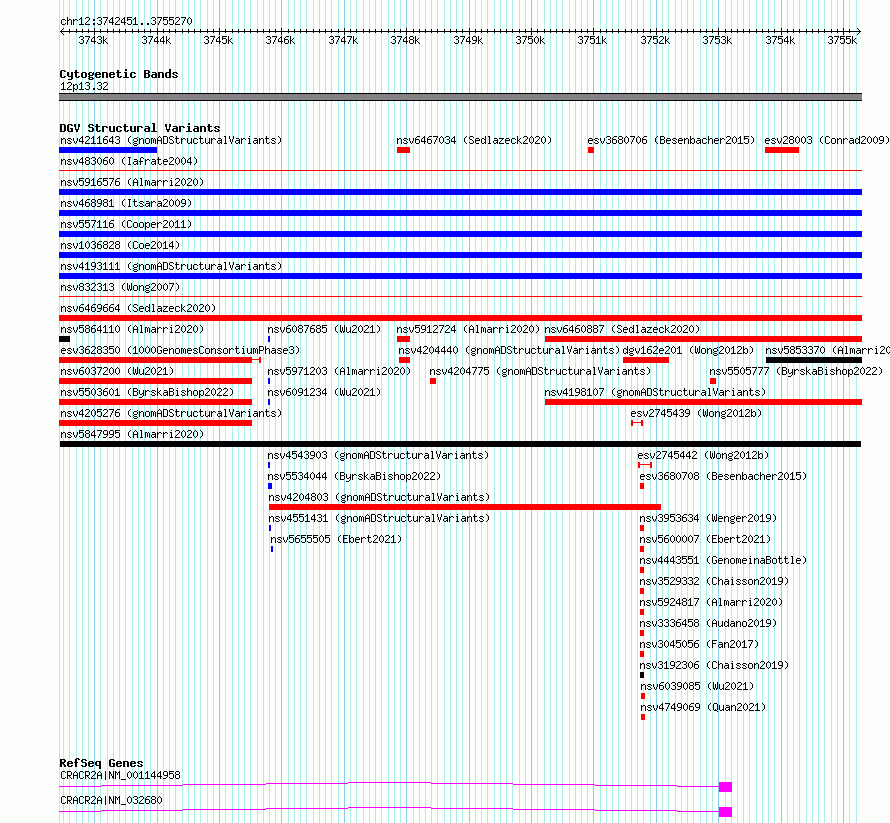Click the nsv4211643 gnomAD variant label

(171, 140)
